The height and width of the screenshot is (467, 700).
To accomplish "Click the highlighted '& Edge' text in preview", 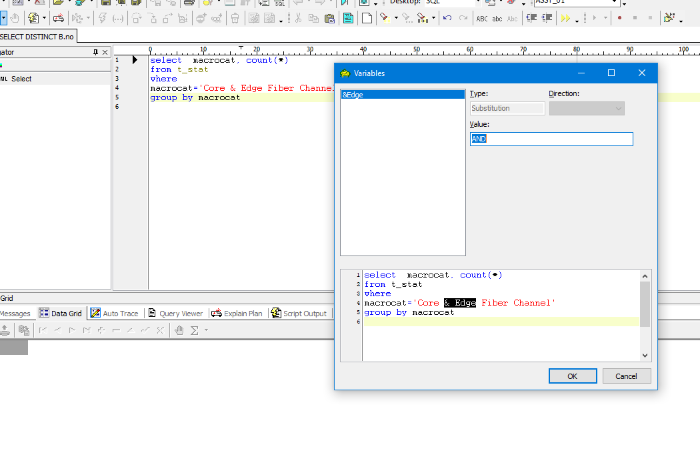I will tap(460, 303).
